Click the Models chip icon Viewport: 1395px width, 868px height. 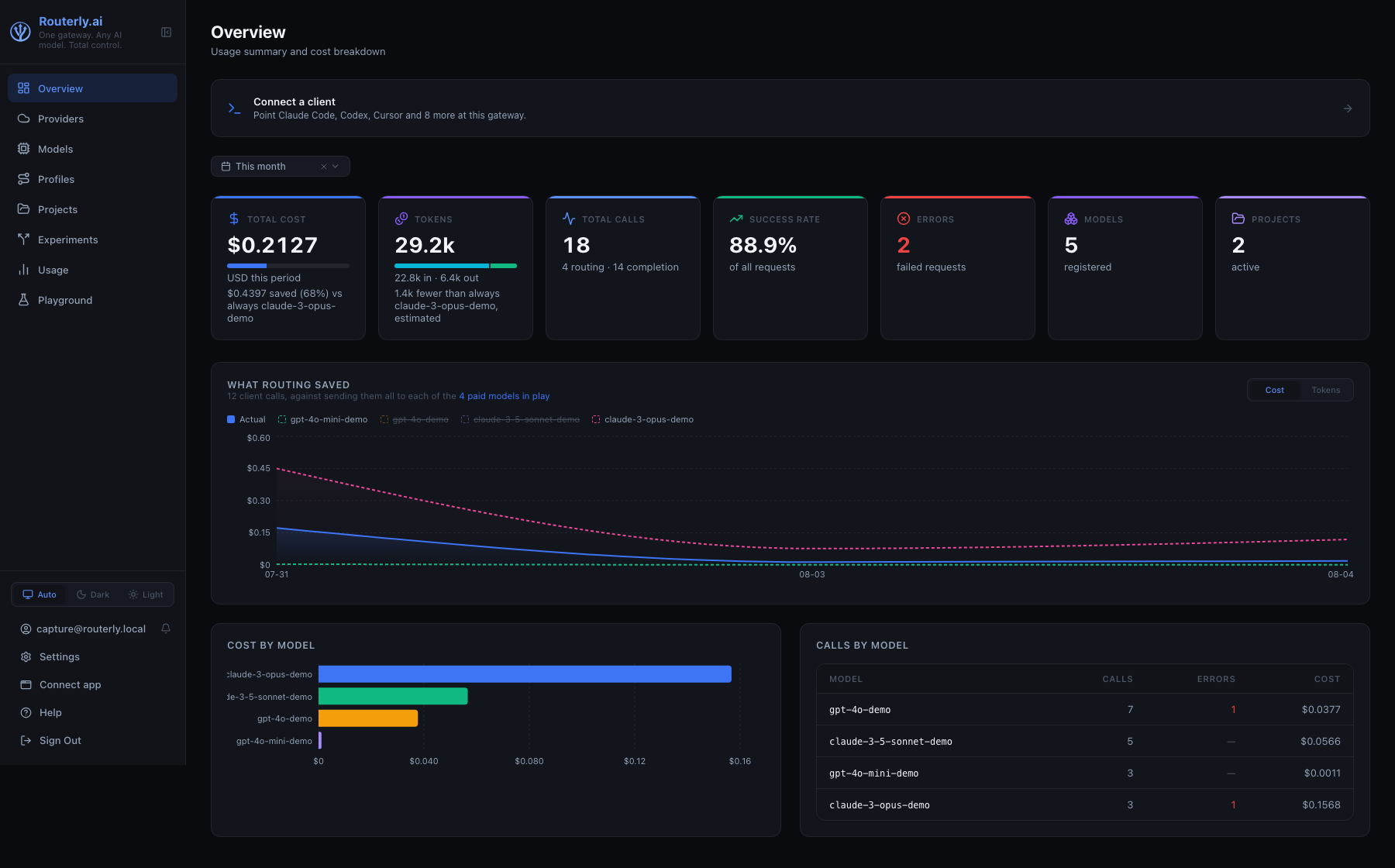coord(24,149)
